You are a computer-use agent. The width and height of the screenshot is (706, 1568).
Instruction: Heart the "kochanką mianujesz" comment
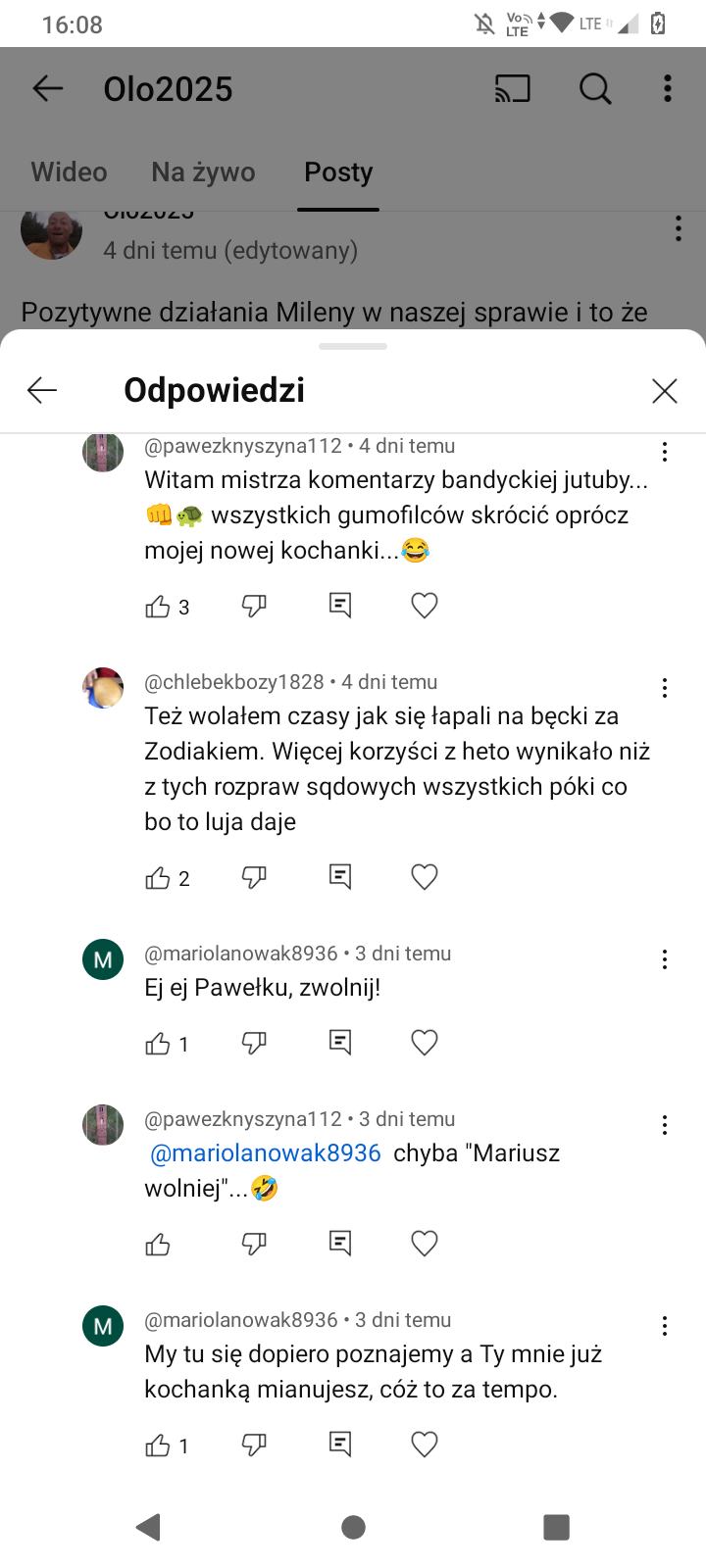point(424,1444)
